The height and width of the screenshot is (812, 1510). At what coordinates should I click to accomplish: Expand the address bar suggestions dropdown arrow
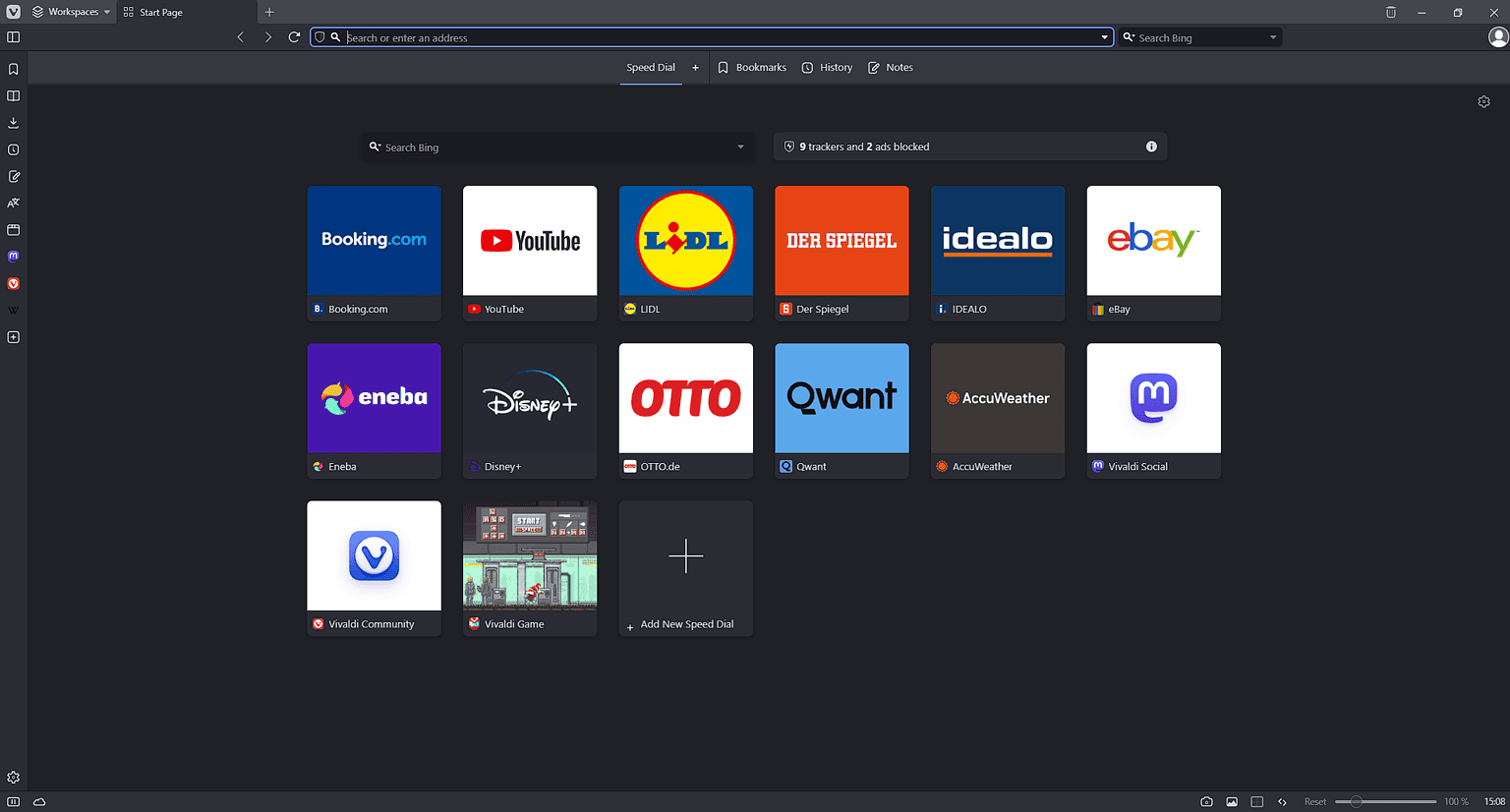point(1103,36)
